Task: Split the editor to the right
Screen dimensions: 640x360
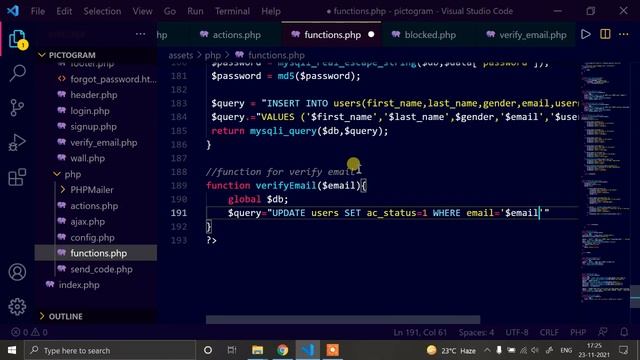Action: pyautogui.click(x=605, y=34)
